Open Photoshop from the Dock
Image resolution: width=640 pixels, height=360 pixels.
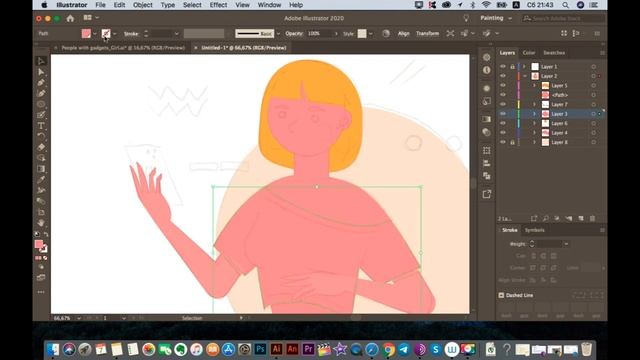pos(260,349)
